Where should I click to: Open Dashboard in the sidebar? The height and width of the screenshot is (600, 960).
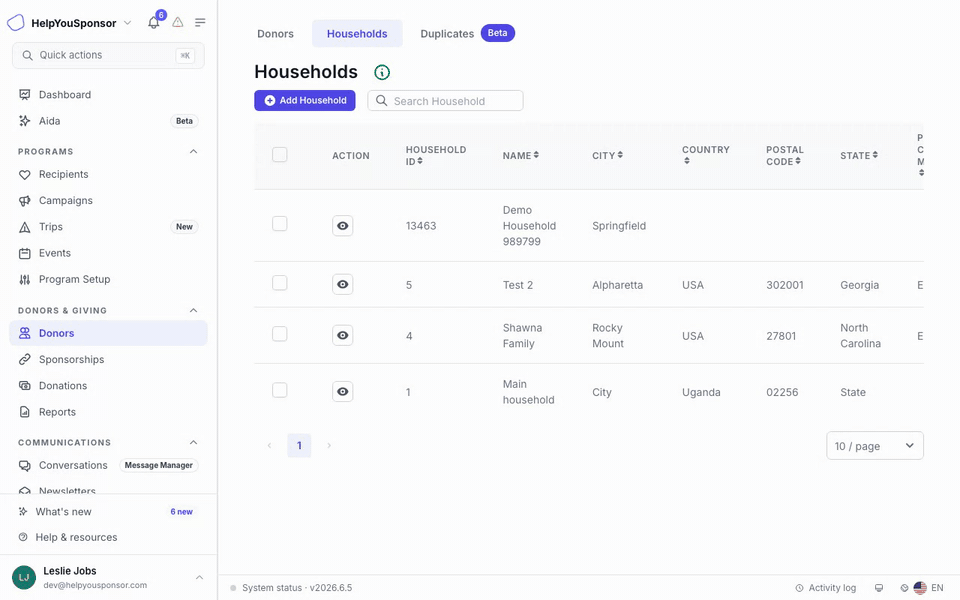(108, 95)
